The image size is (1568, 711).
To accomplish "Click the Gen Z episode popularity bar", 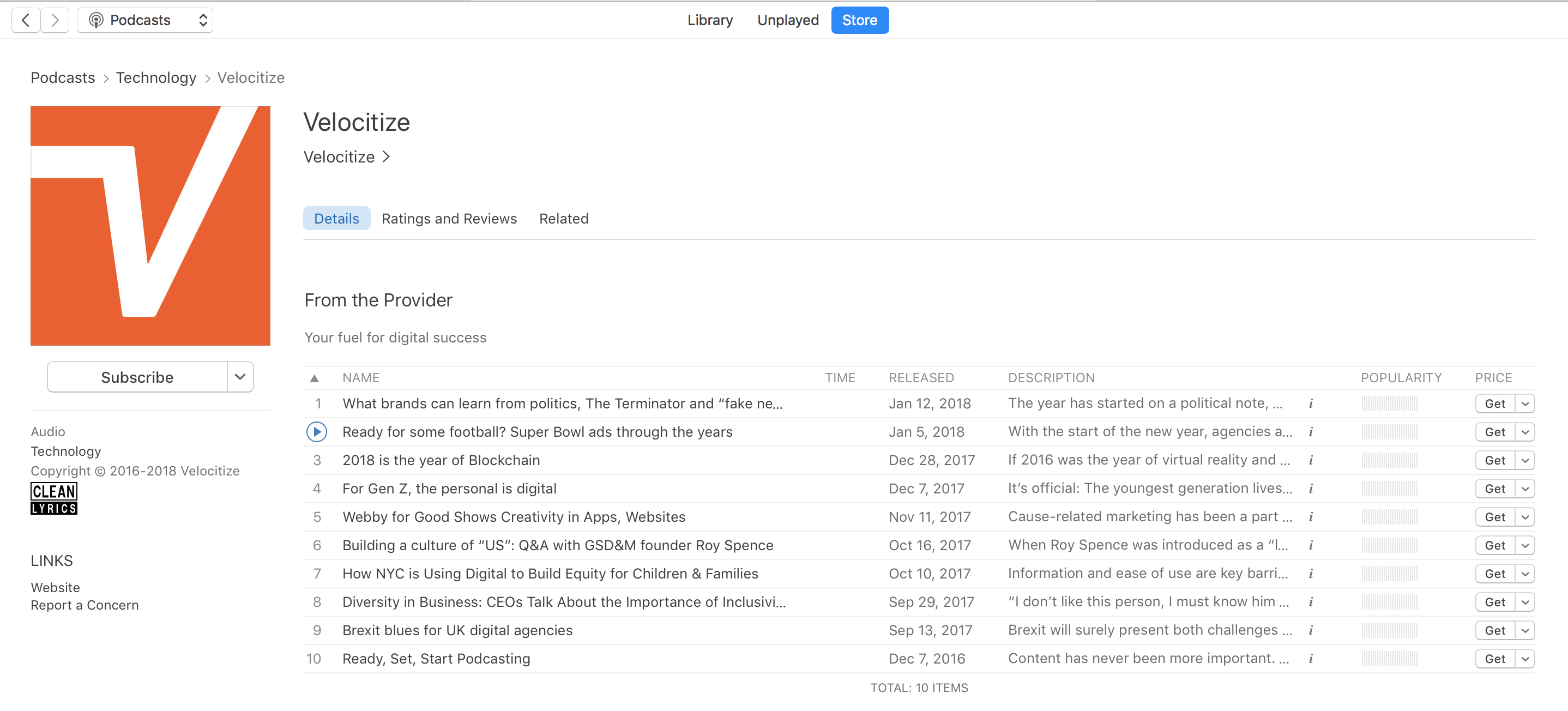I will (1390, 488).
